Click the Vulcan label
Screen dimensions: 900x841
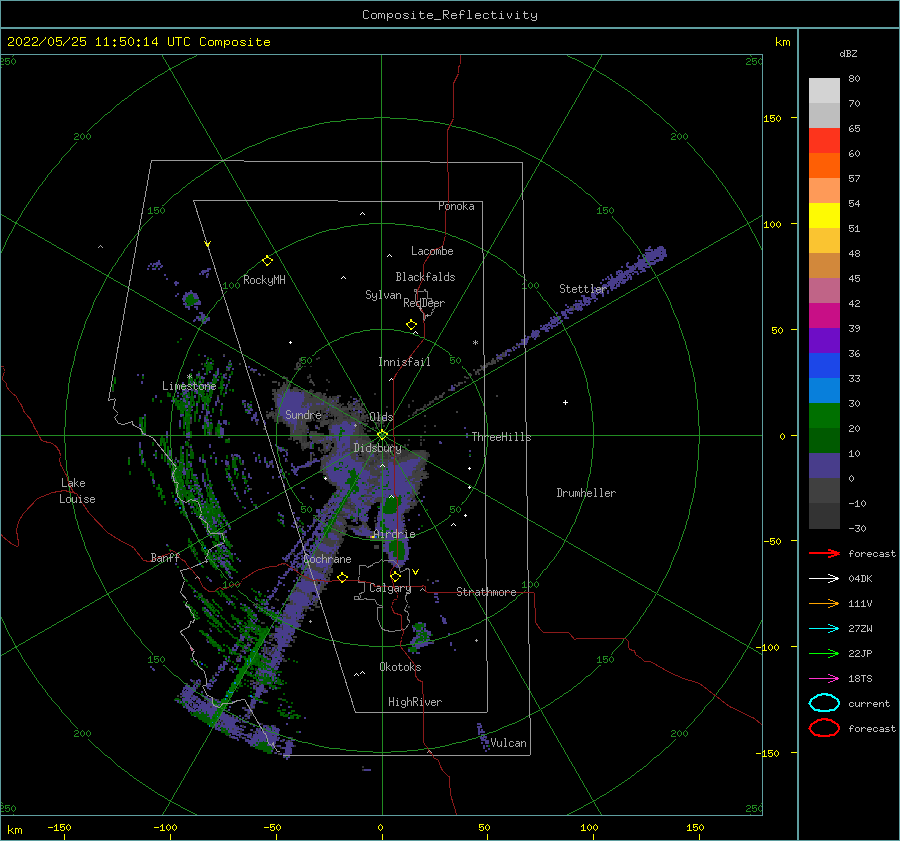pyautogui.click(x=508, y=743)
